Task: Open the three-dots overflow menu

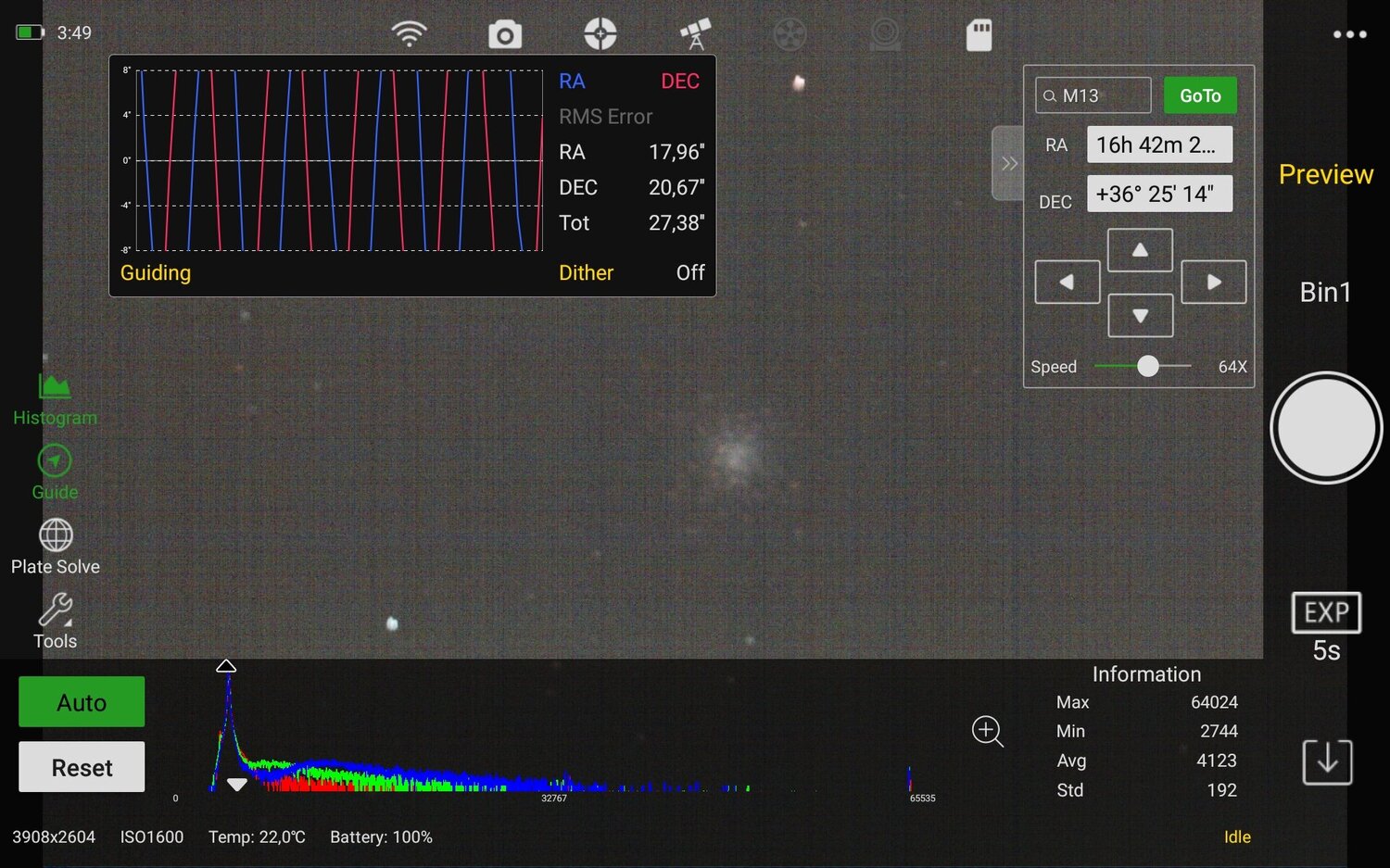Action: [x=1349, y=33]
